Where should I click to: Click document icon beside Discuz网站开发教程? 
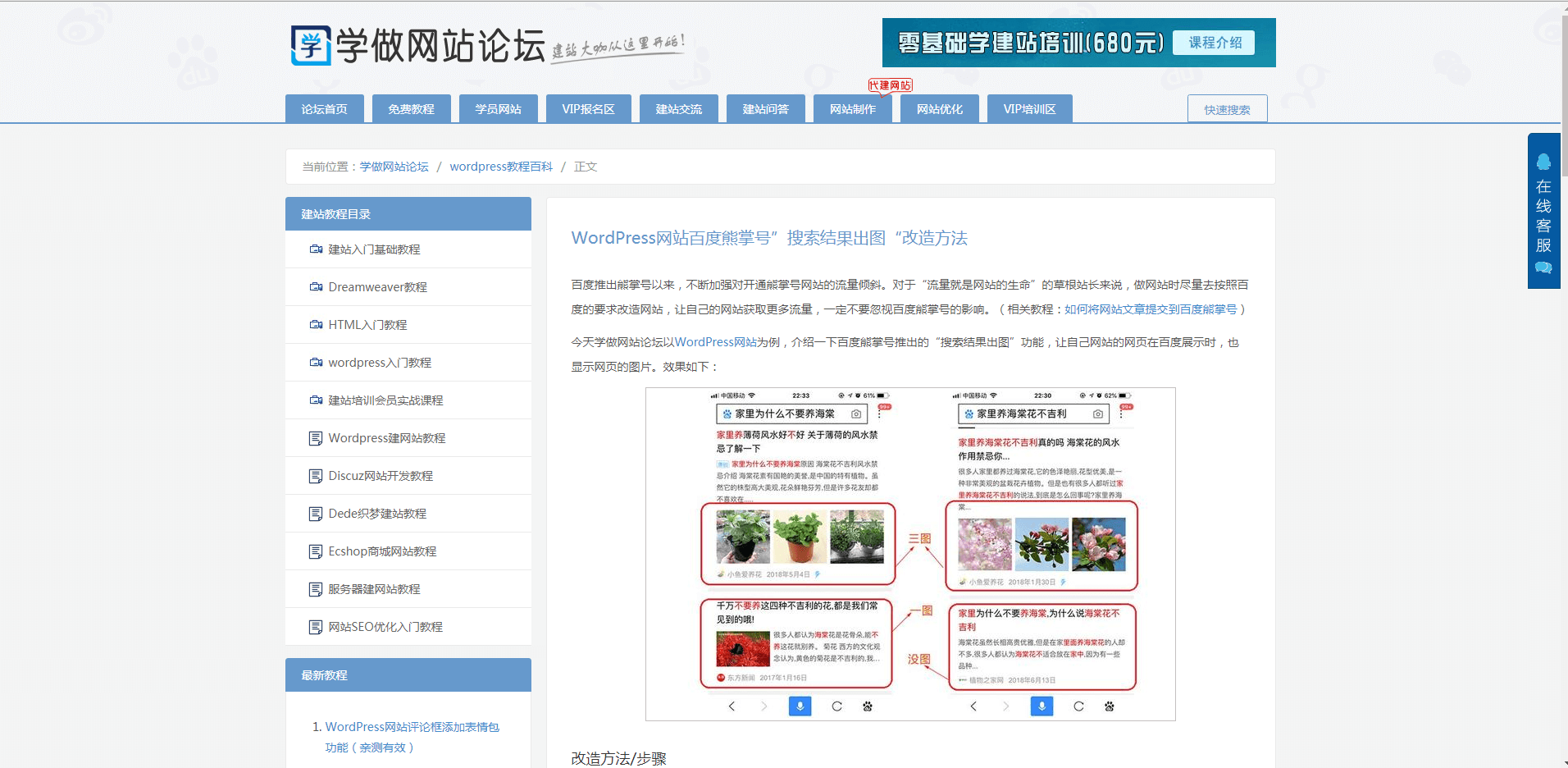316,476
